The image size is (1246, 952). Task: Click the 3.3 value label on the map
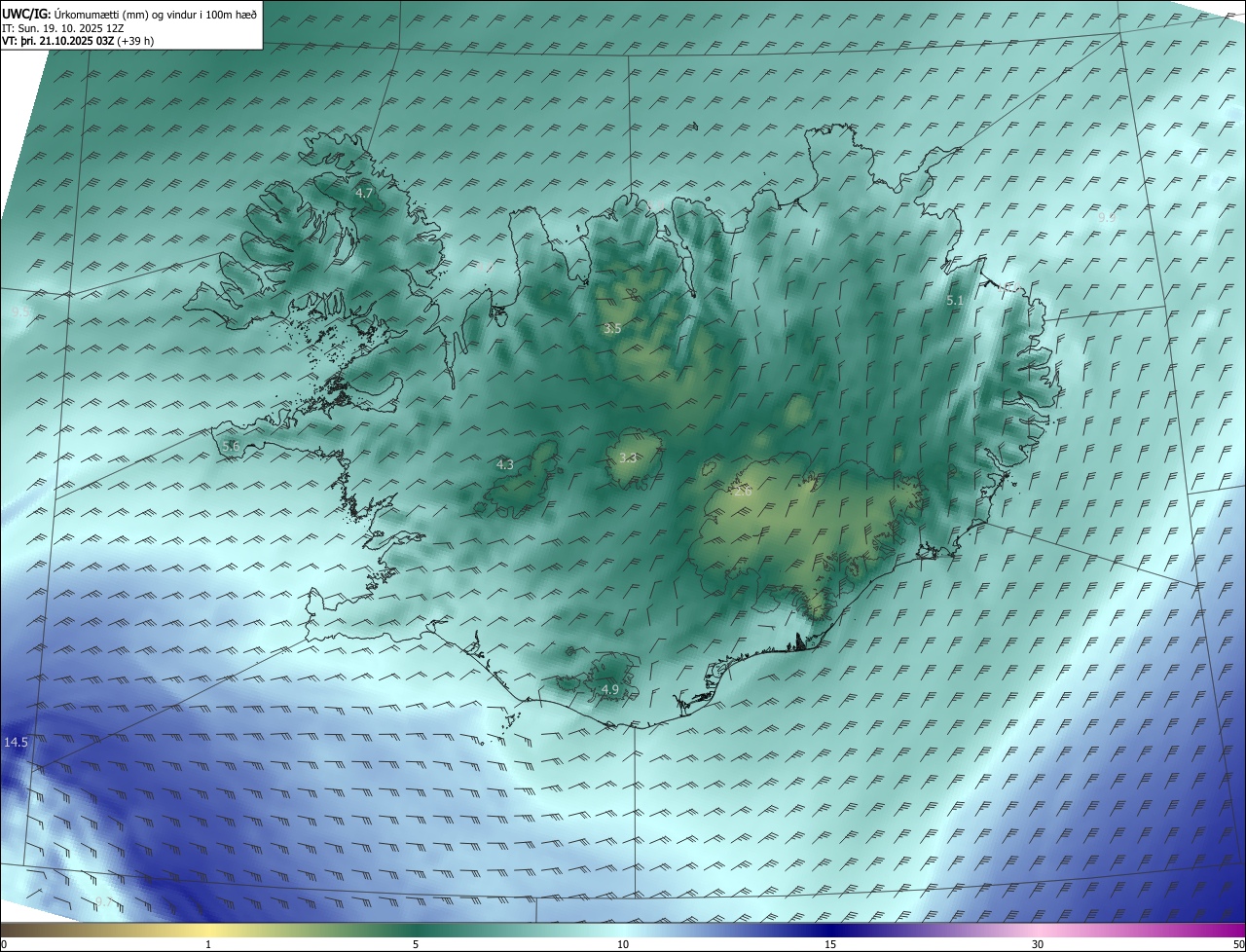point(628,458)
